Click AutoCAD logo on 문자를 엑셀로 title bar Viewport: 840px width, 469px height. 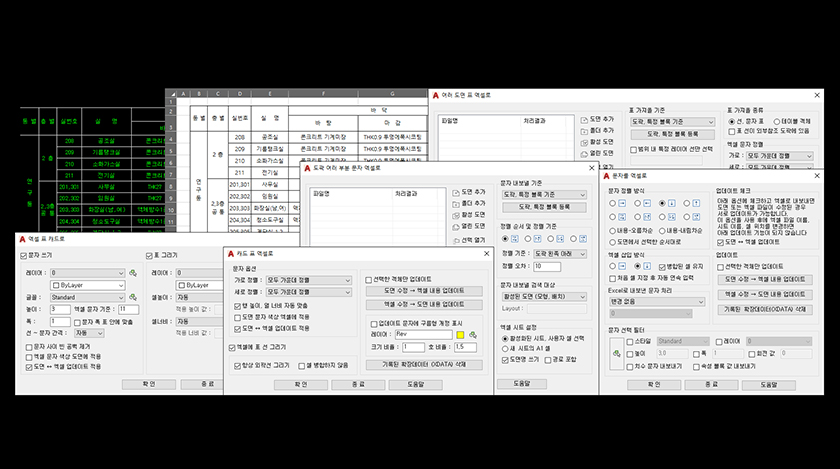(606, 176)
